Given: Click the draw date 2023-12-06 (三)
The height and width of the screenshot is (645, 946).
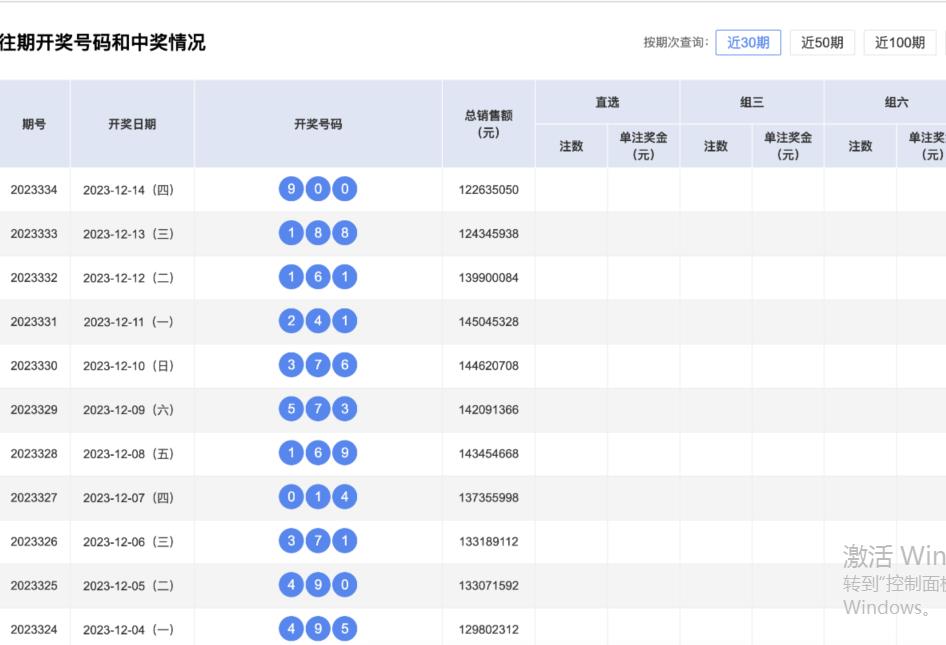Looking at the screenshot, I should click(x=129, y=542).
